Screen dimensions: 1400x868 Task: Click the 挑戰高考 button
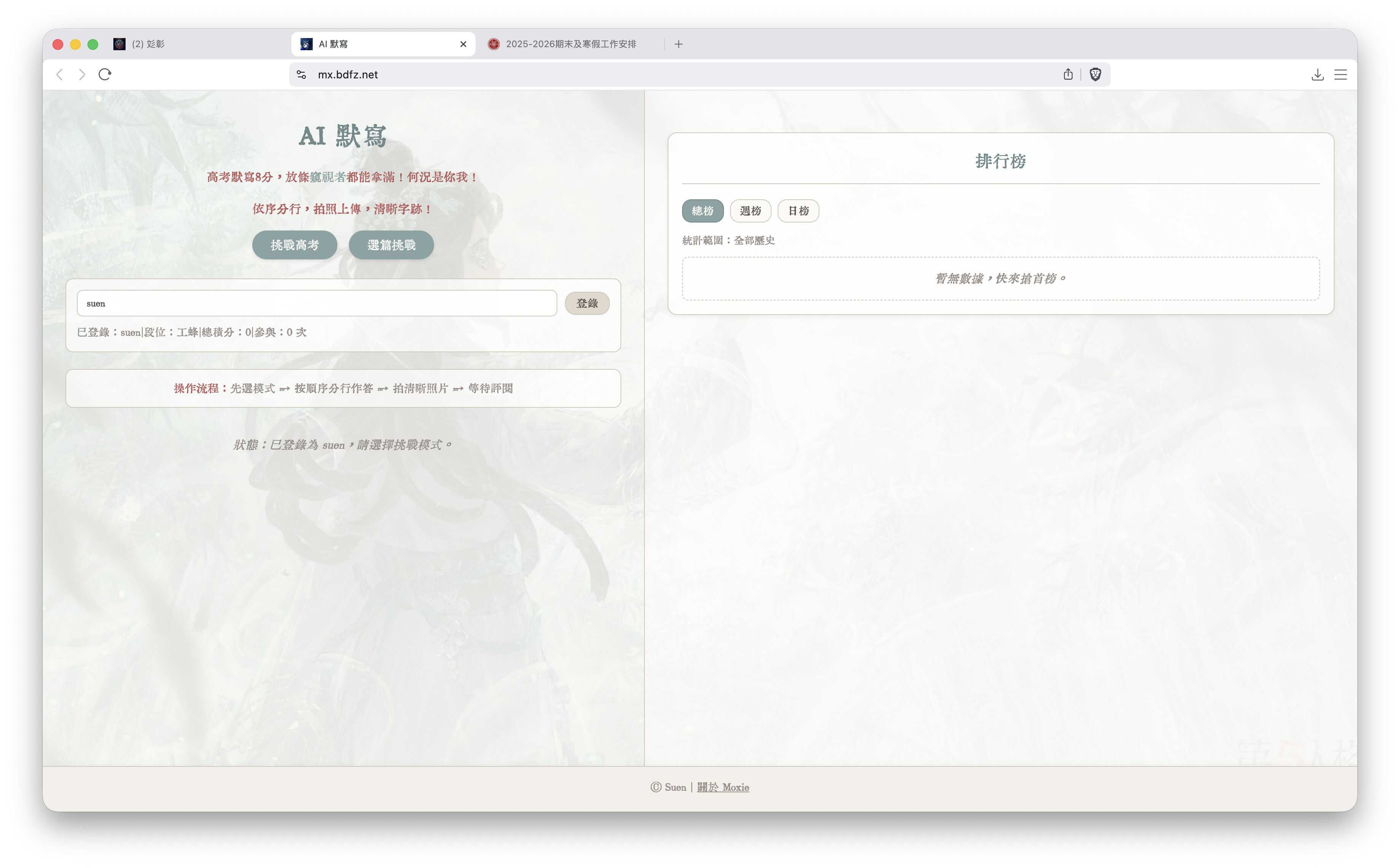coord(294,245)
